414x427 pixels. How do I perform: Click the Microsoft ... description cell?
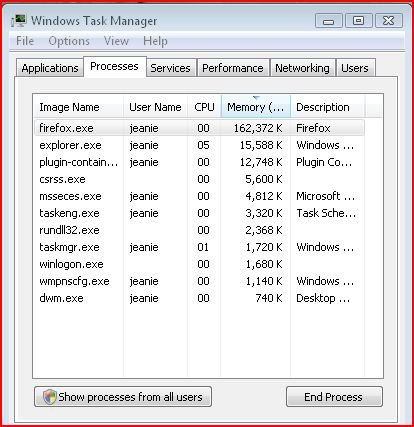tap(325, 196)
